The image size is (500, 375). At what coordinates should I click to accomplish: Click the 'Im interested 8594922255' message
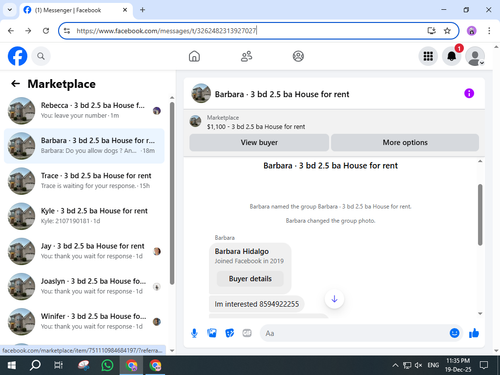click(257, 304)
